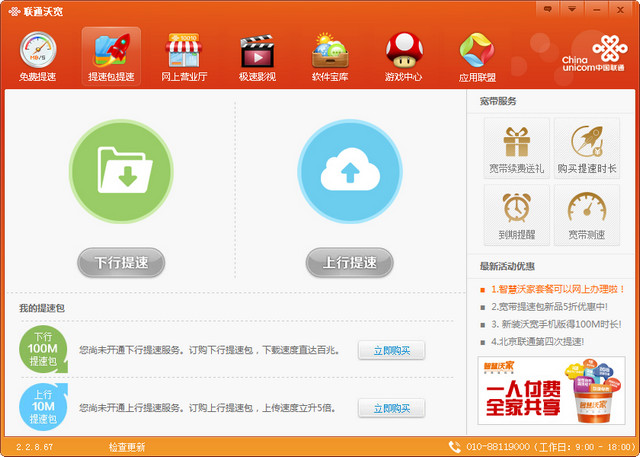The width and height of the screenshot is (640, 457).
Task: Minimize the 联通沃宽 window
Action: (596, 9)
